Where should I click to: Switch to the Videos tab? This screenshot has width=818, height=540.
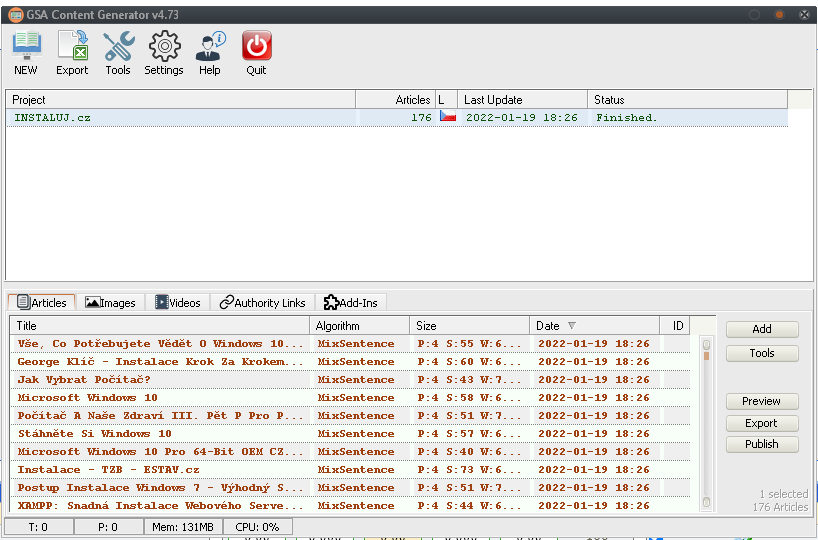178,302
